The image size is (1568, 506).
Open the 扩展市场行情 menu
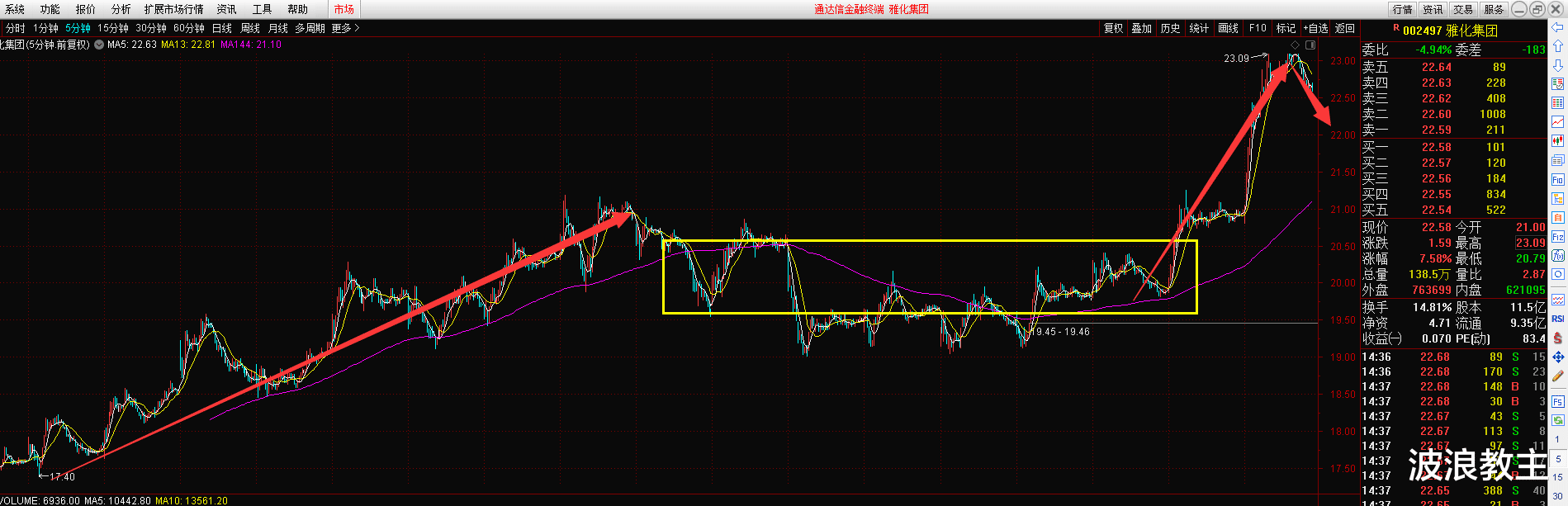coord(173,9)
